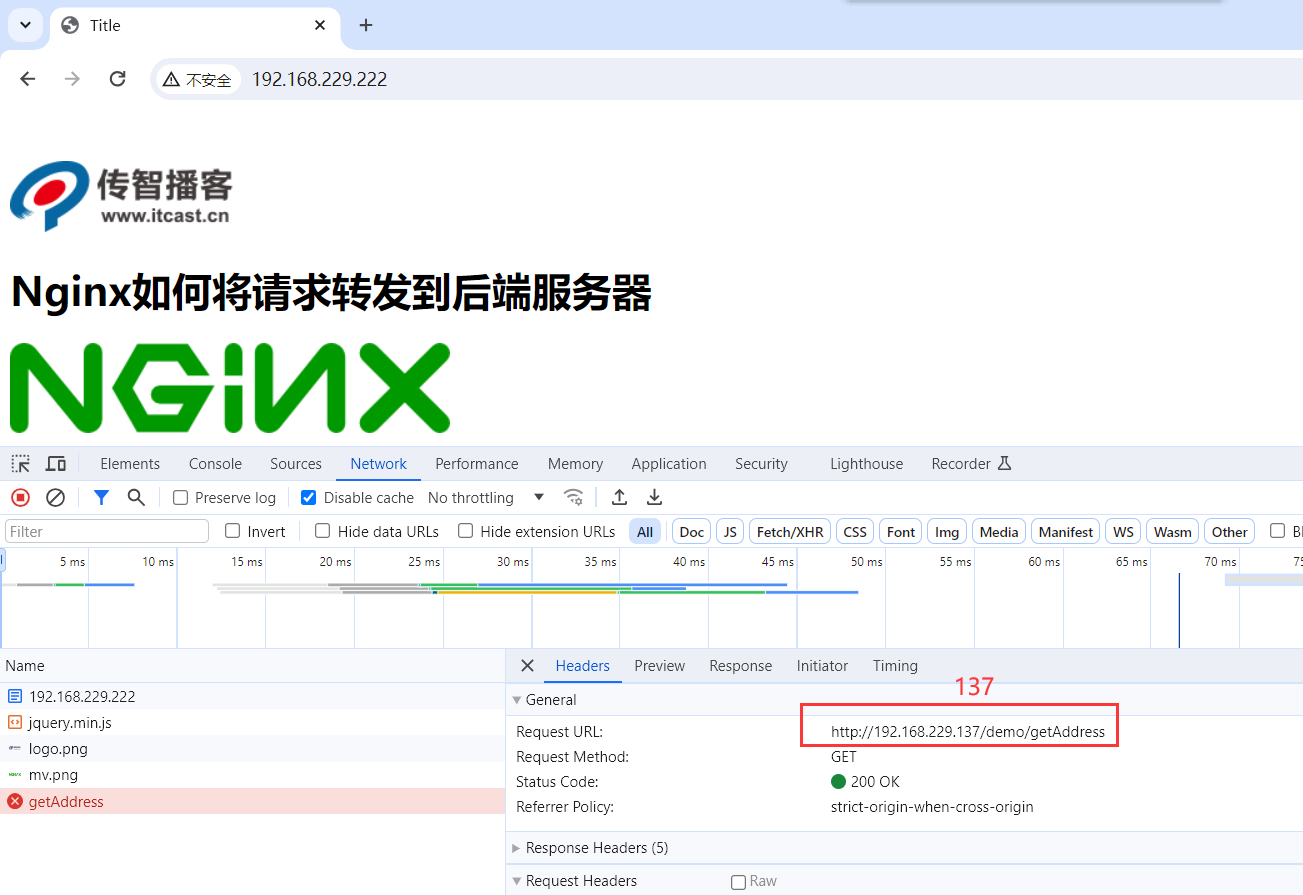Image resolution: width=1303 pixels, height=895 pixels.
Task: Filter requests by Img type
Action: tap(947, 532)
